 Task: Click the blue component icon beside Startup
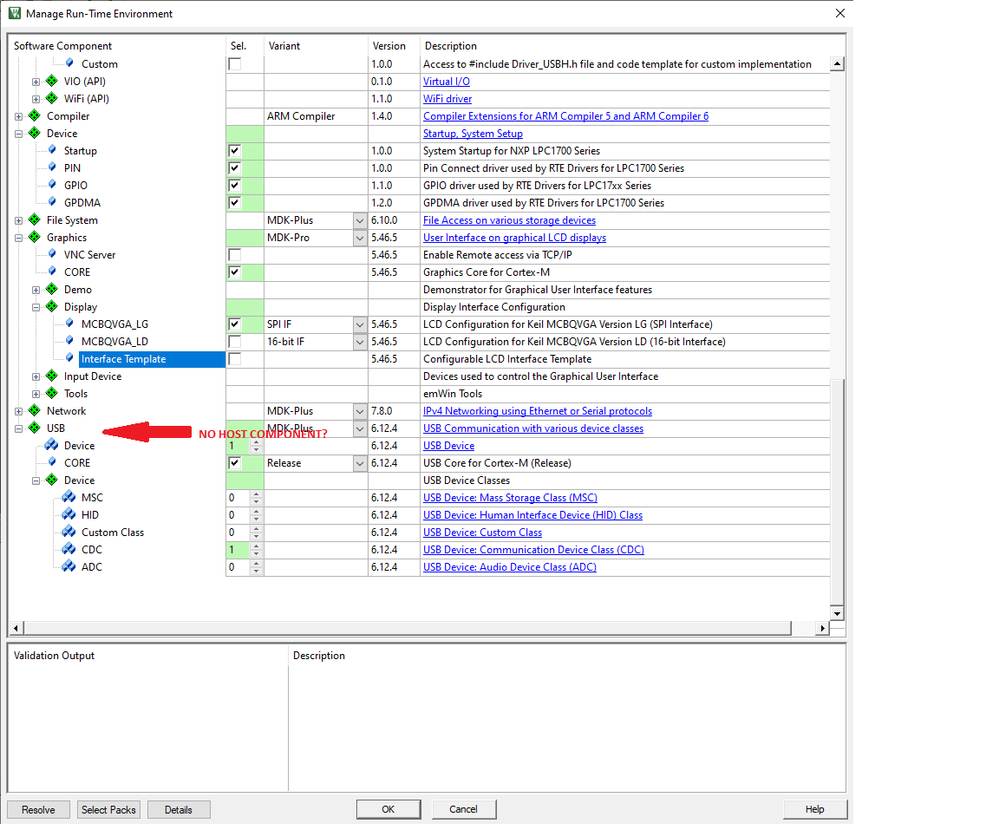(52, 150)
